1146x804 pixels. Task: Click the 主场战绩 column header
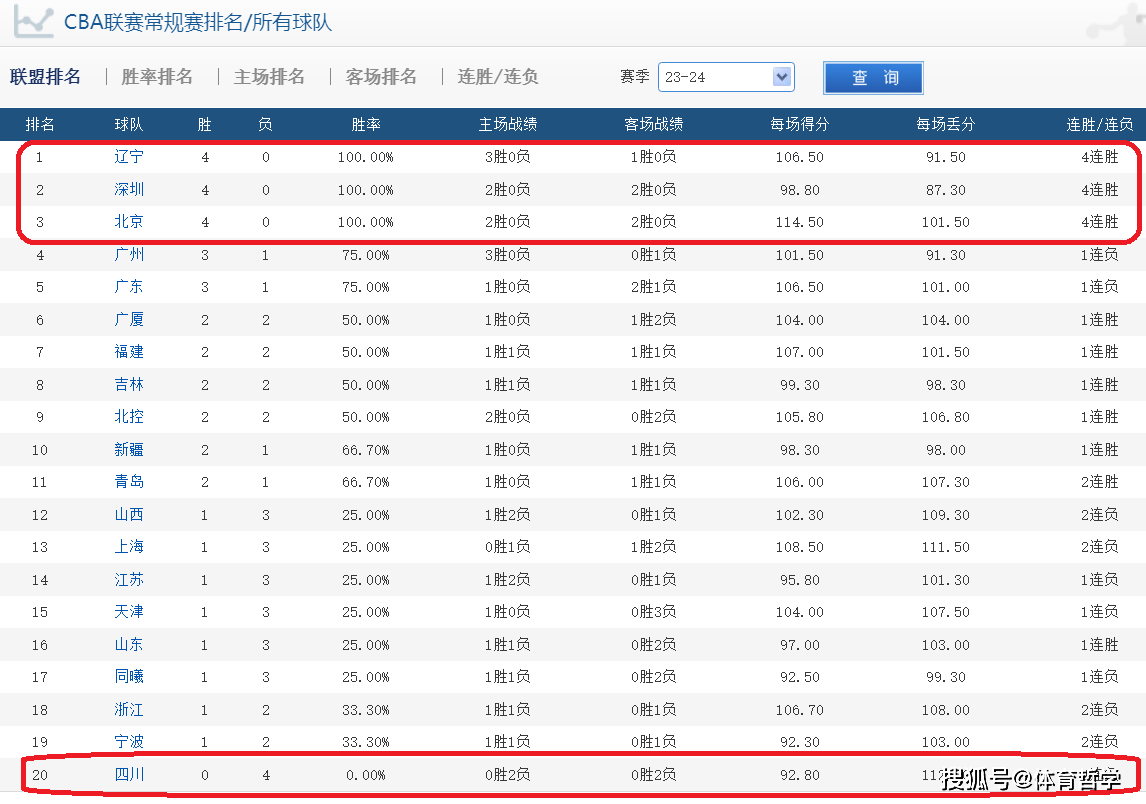[507, 124]
